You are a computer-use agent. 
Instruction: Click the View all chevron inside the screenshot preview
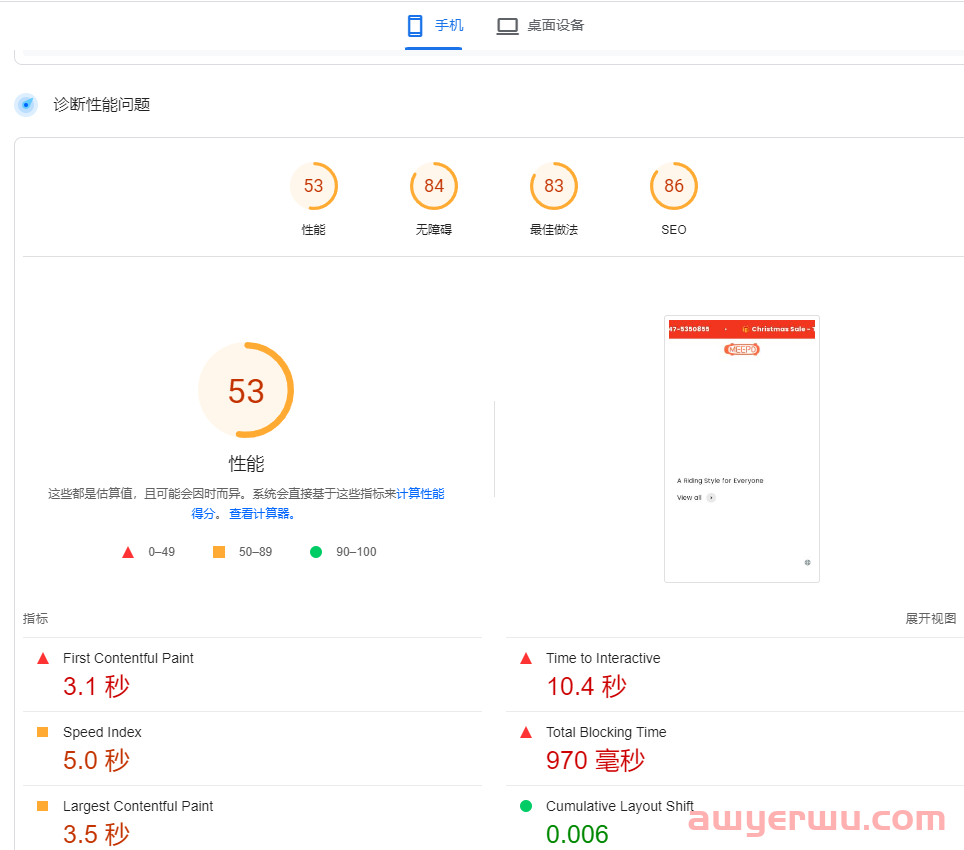[709, 497]
